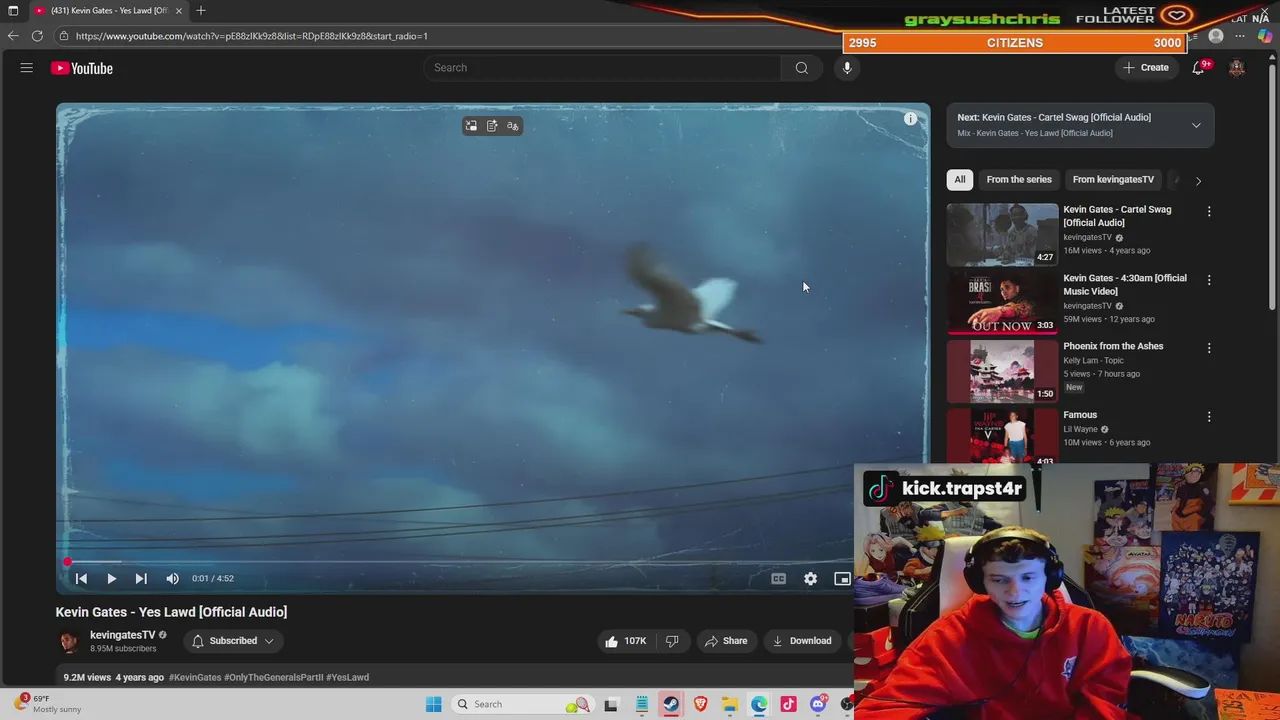The image size is (1280, 720).
Task: Skip to next video in player
Action: pos(141,578)
